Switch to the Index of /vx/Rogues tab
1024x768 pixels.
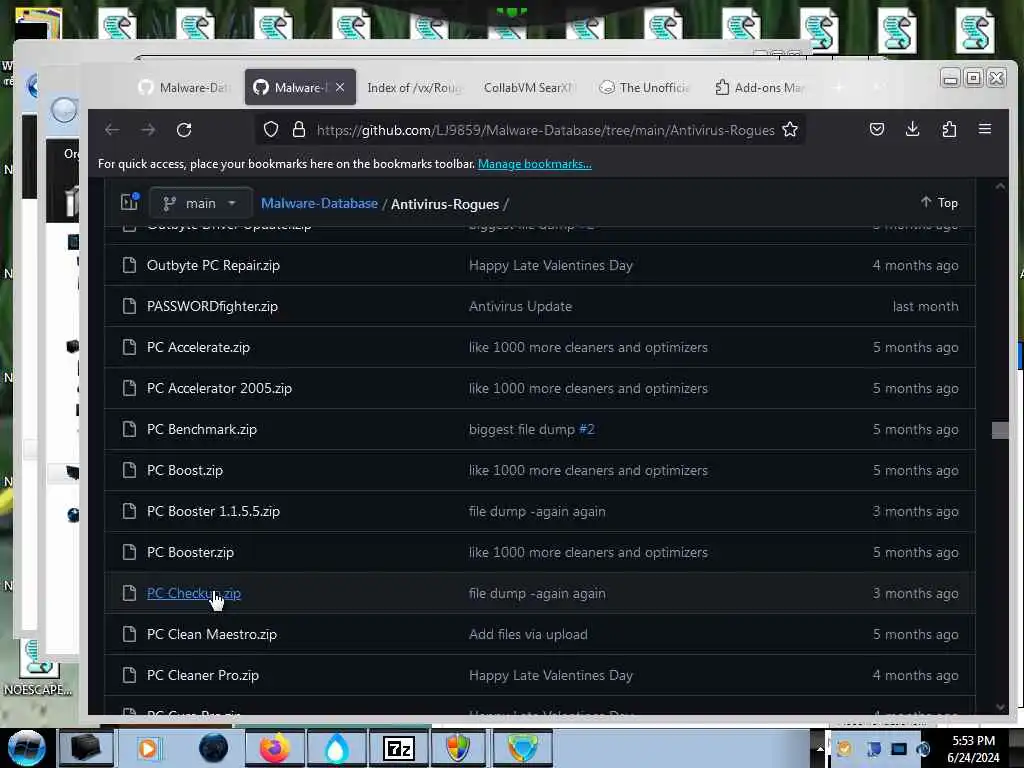(x=413, y=88)
